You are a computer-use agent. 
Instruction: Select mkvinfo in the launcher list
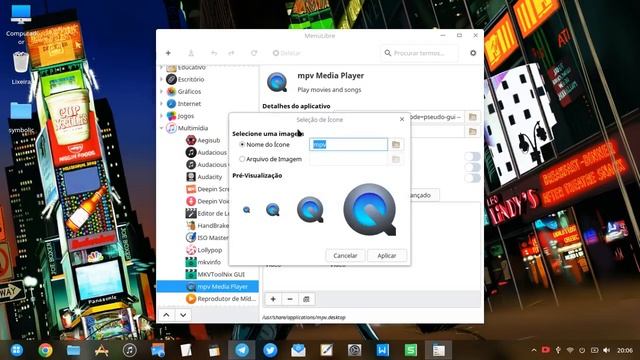(208, 262)
